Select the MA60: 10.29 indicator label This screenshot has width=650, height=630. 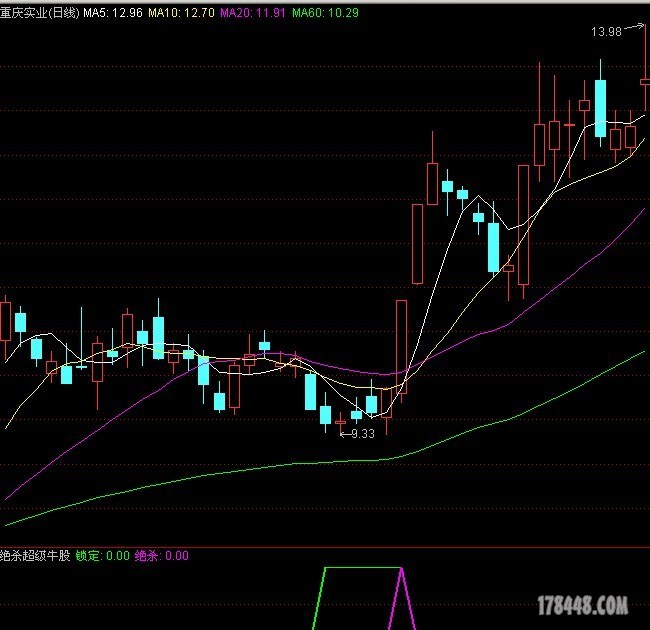[325, 13]
